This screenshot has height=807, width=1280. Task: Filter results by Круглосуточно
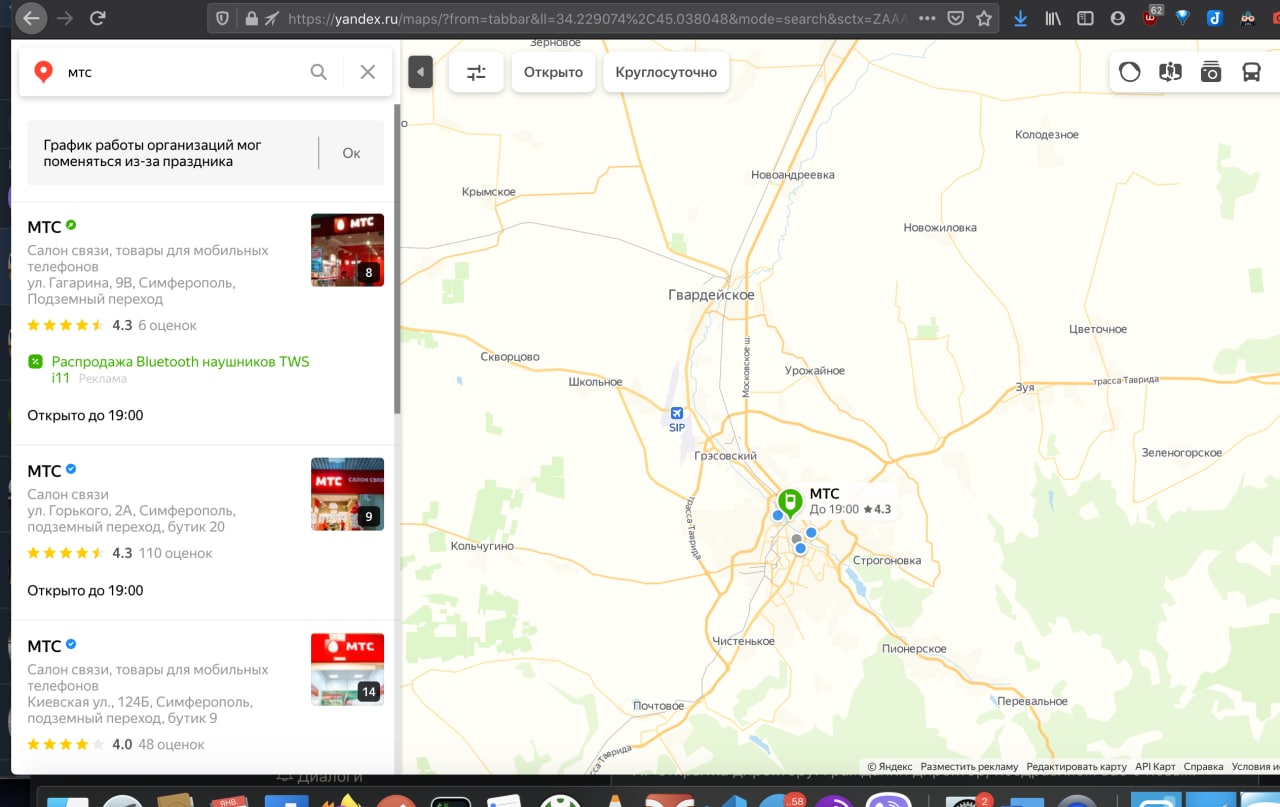[x=666, y=72]
